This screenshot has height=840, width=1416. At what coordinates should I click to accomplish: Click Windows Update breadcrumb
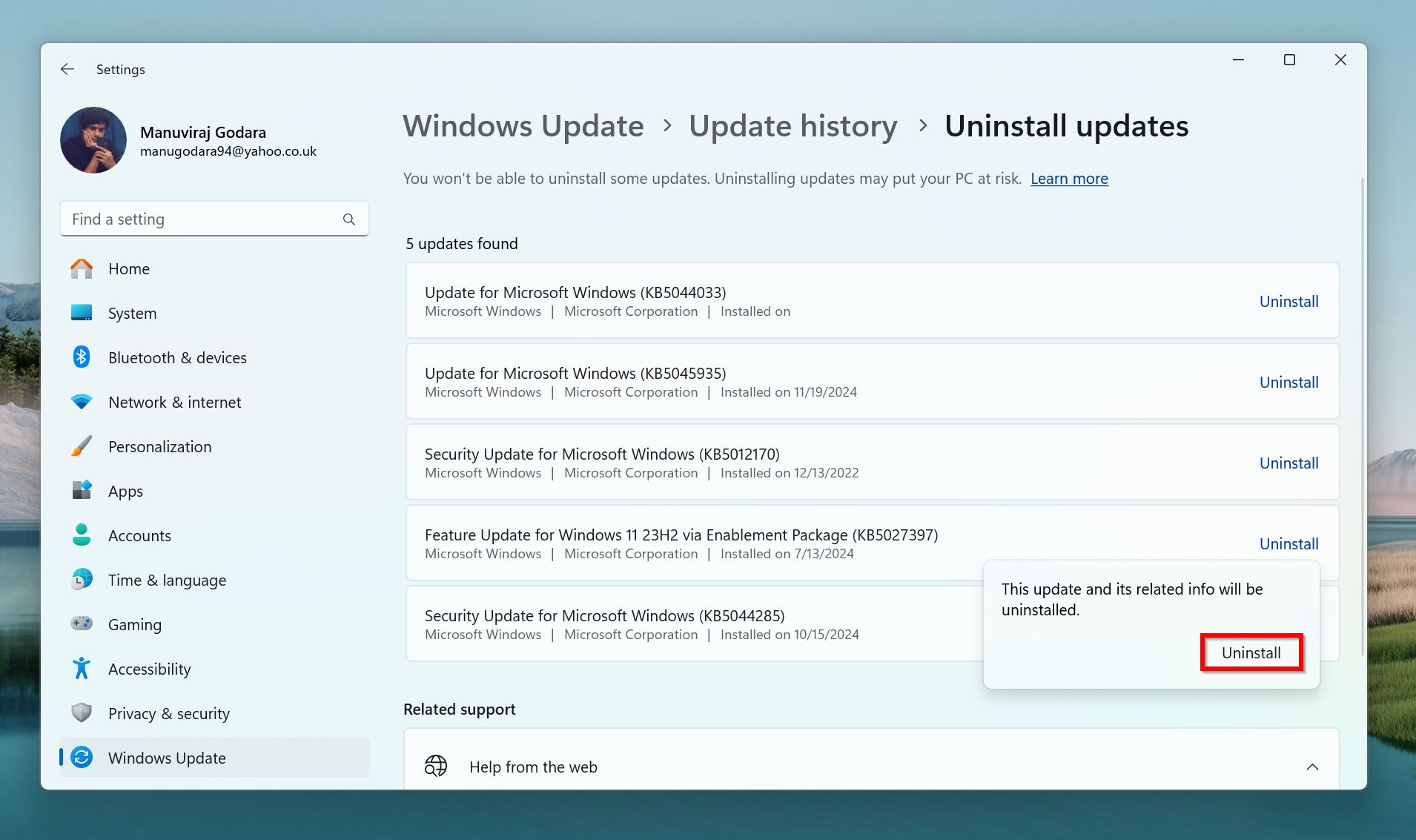pos(523,126)
